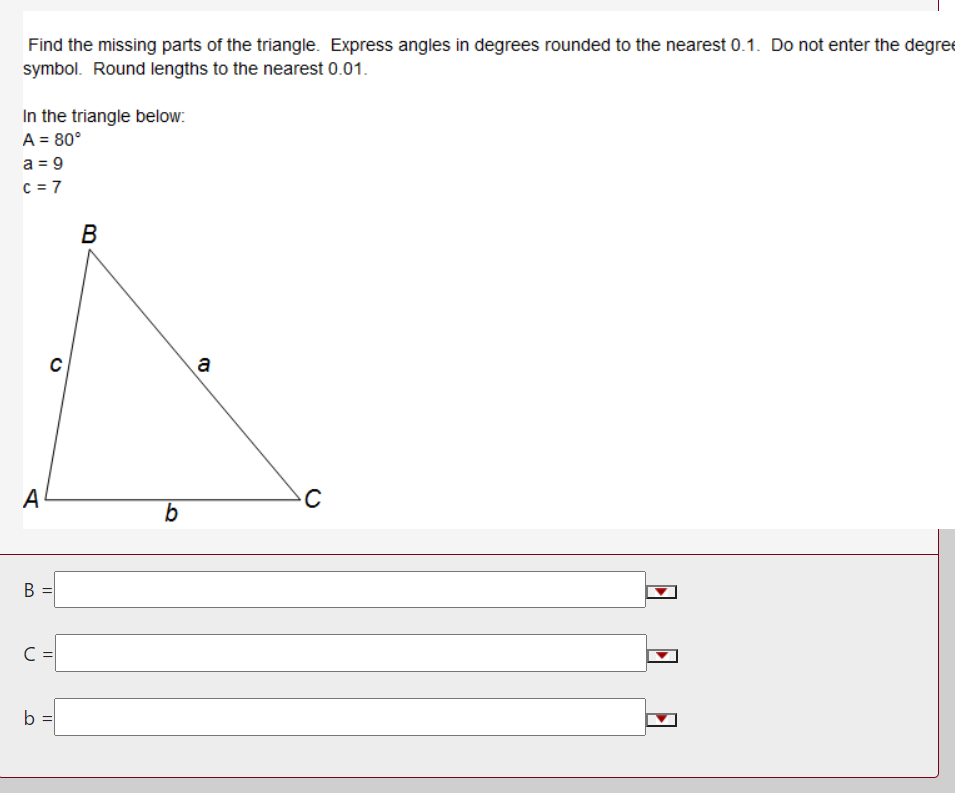This screenshot has width=955, height=793.
Task: Click side label c on the triangle's left edge
Action: (55, 366)
